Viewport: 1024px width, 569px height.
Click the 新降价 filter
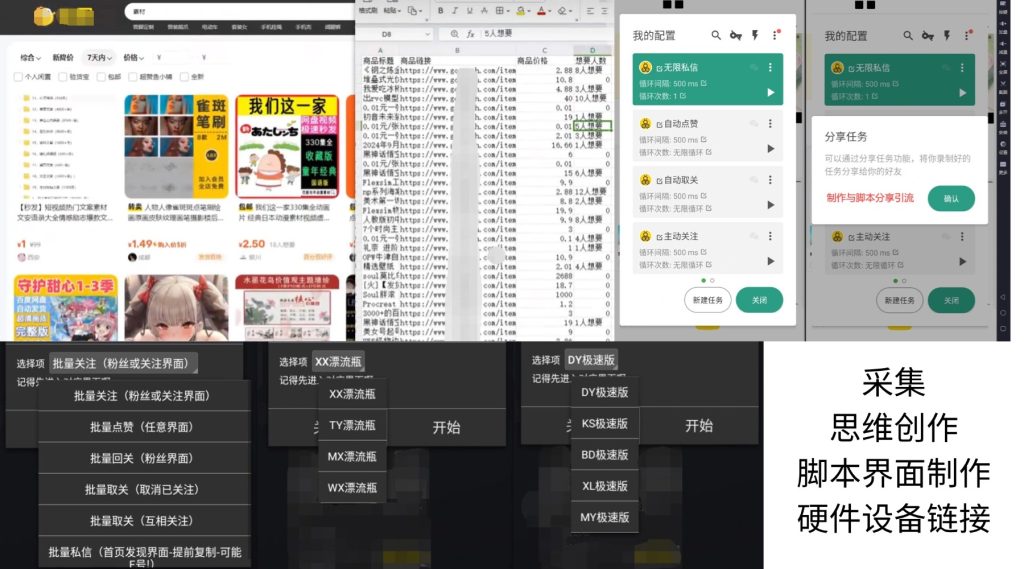63,57
